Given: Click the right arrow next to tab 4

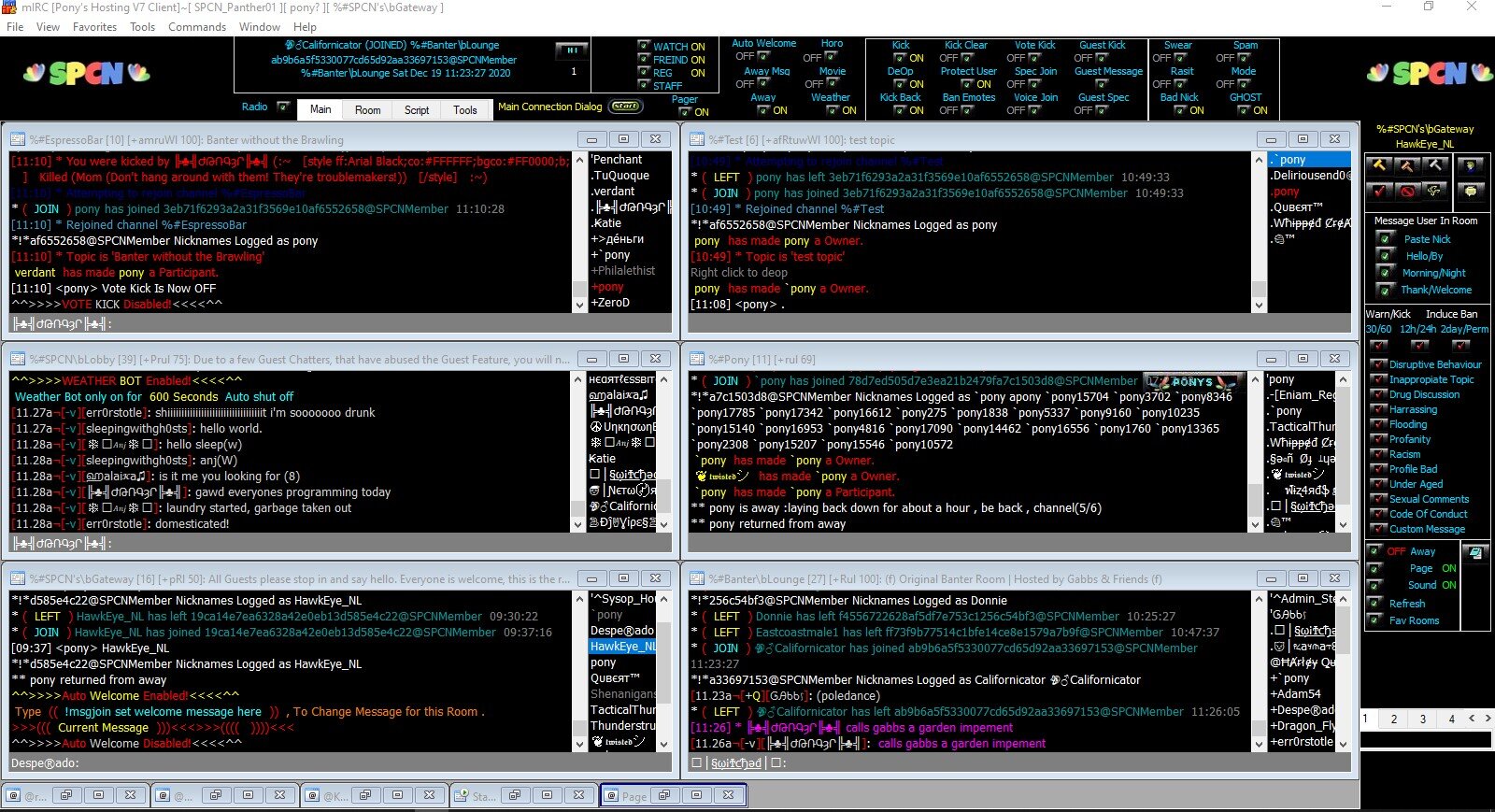Looking at the screenshot, I should point(1487,719).
